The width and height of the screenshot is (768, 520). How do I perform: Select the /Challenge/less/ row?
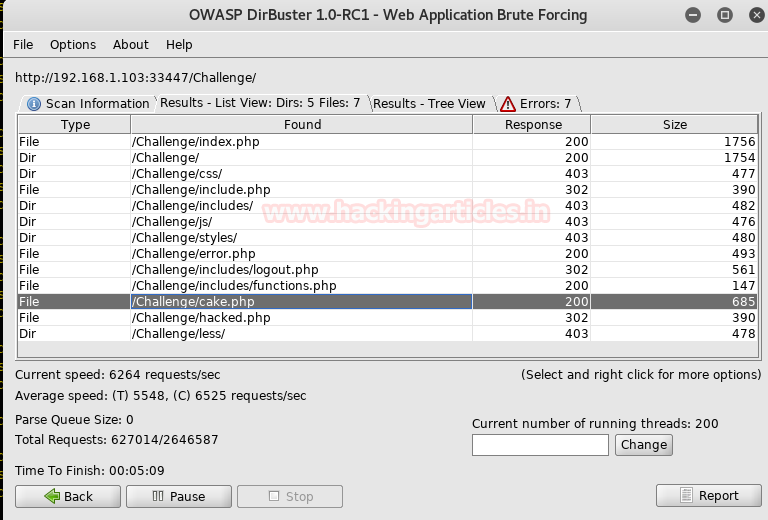[388, 333]
